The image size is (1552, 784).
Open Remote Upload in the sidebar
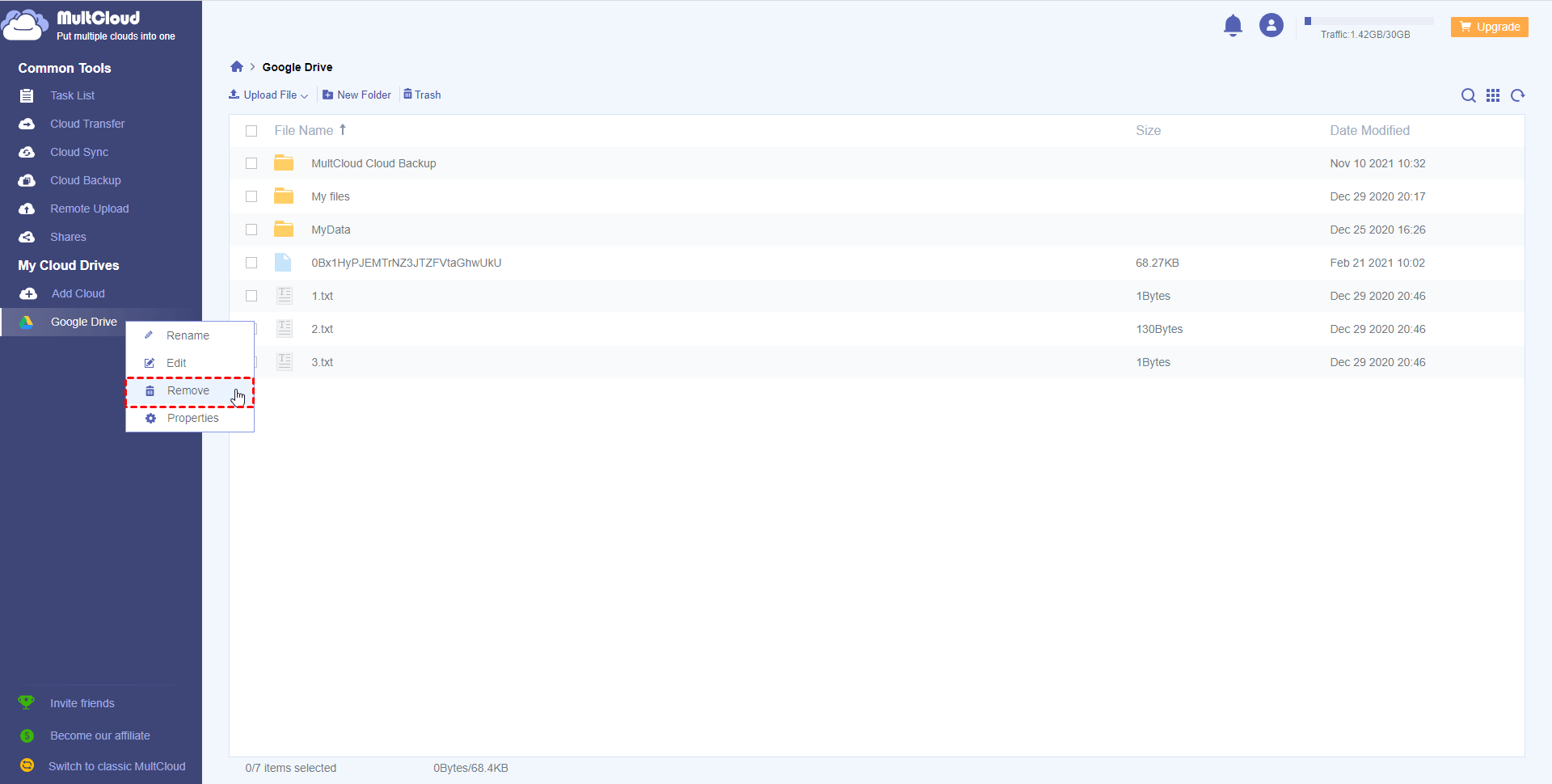90,209
